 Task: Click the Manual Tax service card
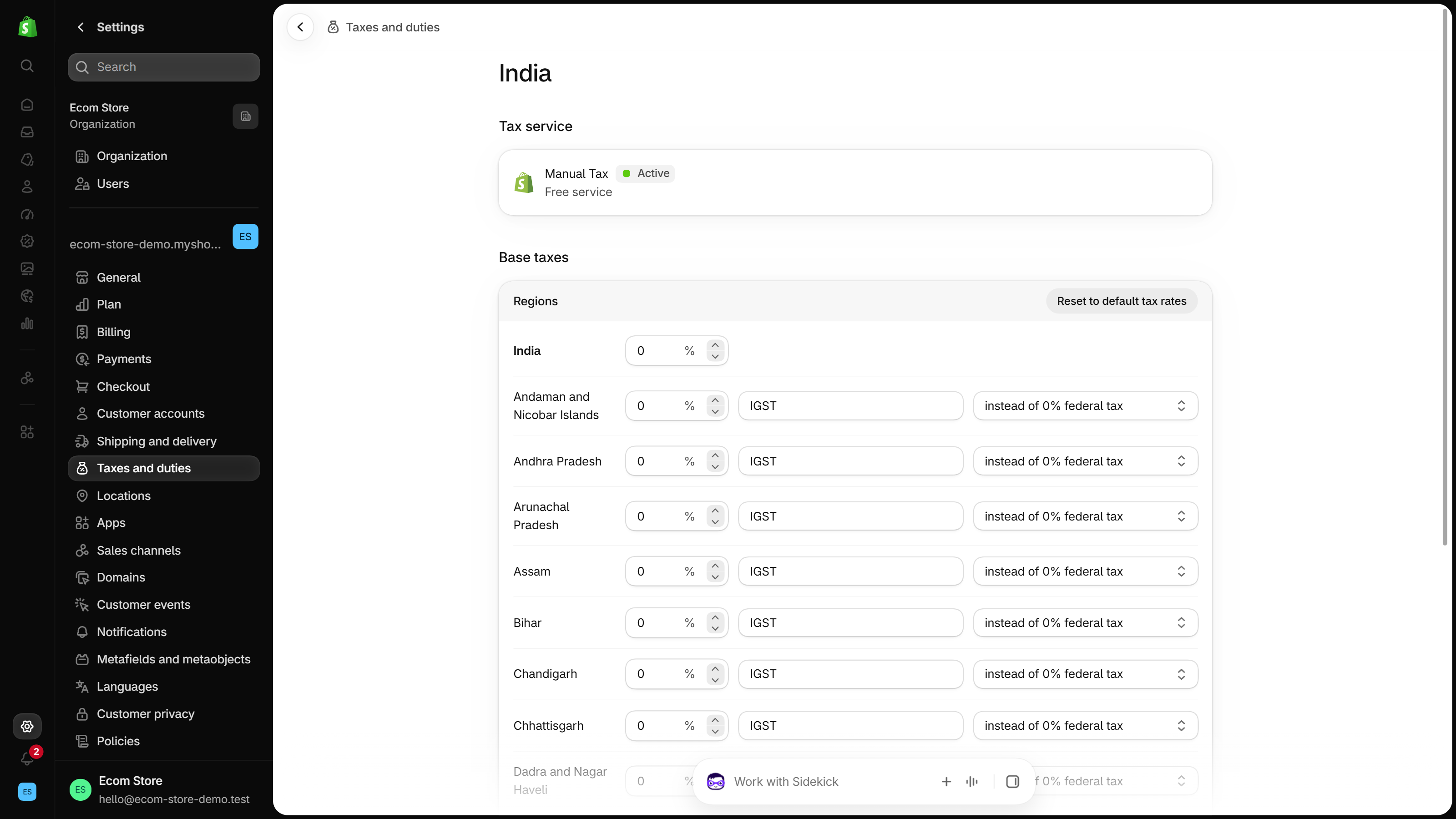[x=855, y=182]
